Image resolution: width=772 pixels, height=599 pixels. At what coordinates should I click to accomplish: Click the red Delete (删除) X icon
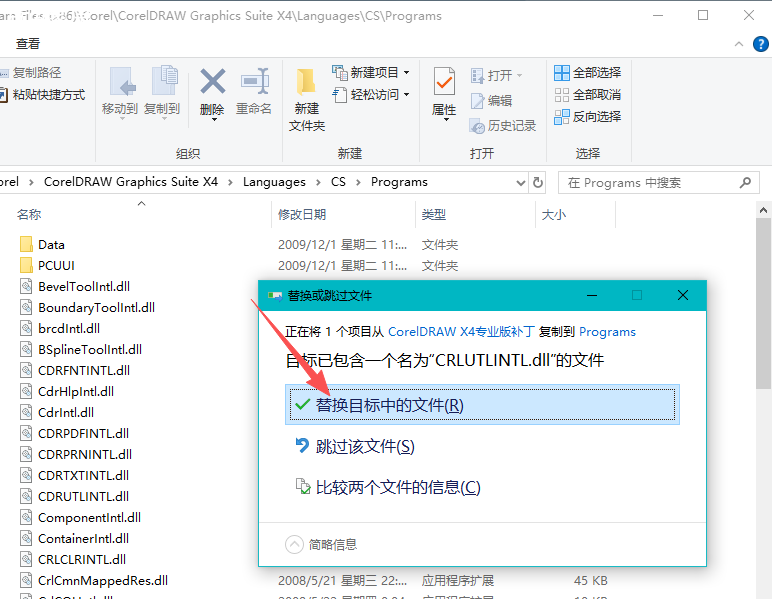pyautogui.click(x=213, y=82)
